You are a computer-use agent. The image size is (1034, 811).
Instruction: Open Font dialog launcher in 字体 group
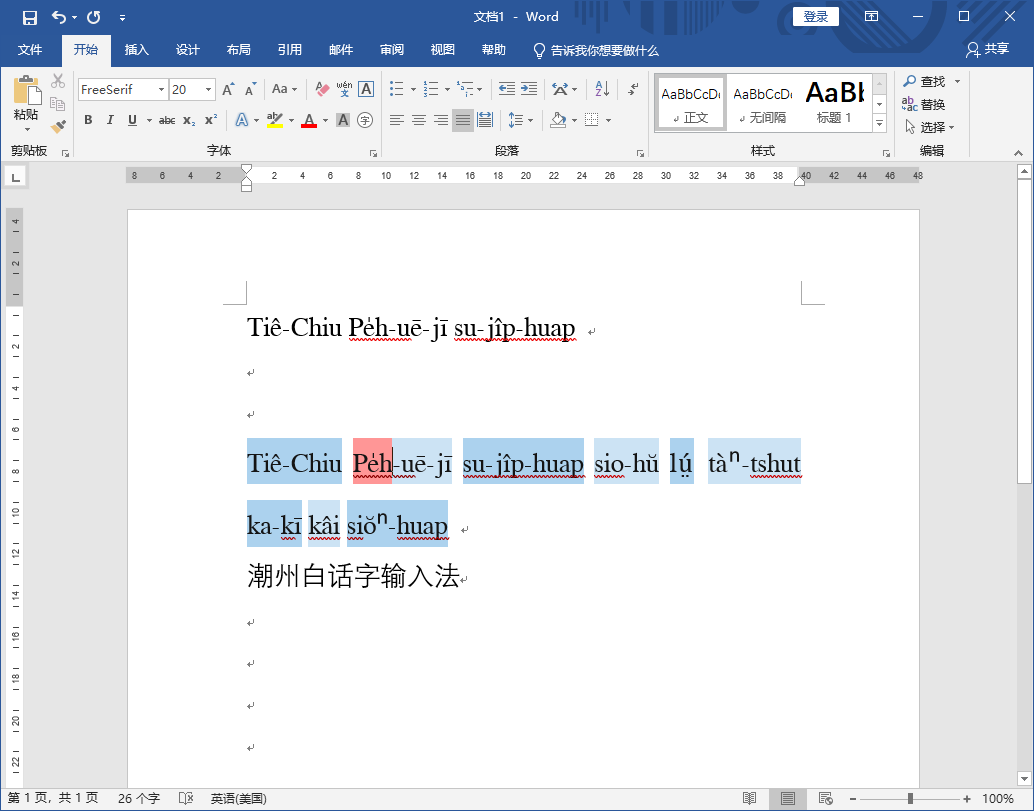[x=373, y=154]
